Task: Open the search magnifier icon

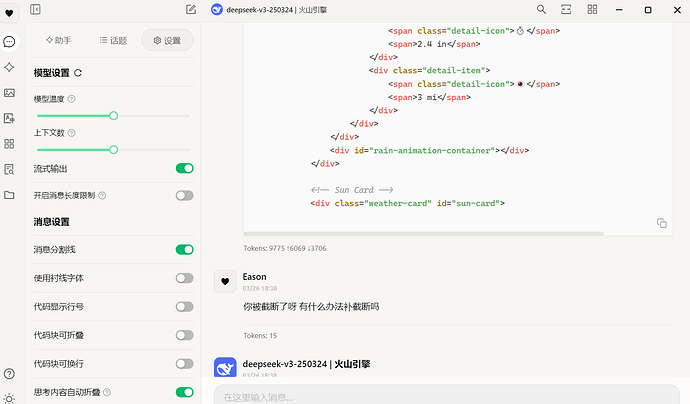Action: click(541, 9)
